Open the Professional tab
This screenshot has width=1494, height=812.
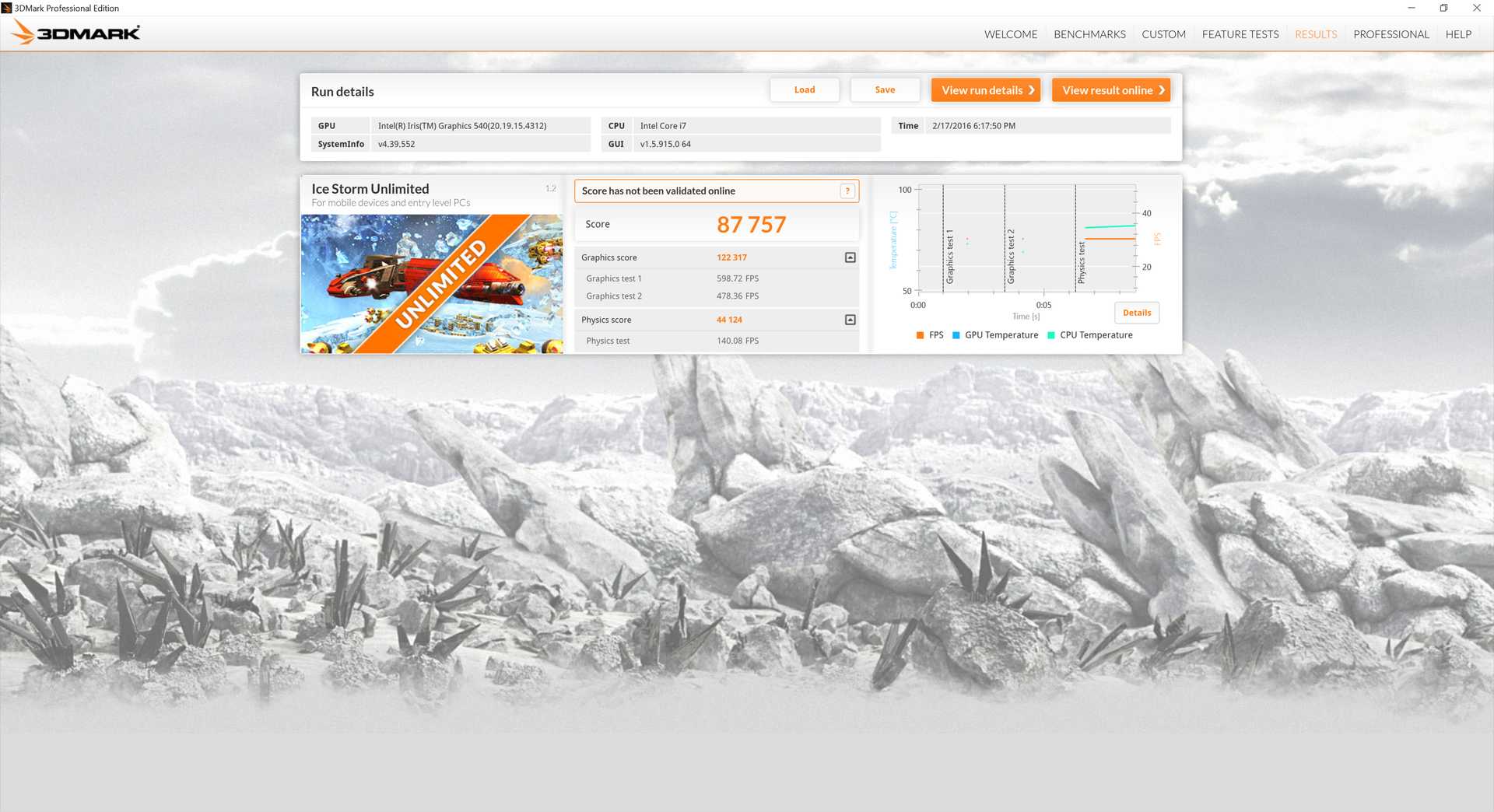1391,34
